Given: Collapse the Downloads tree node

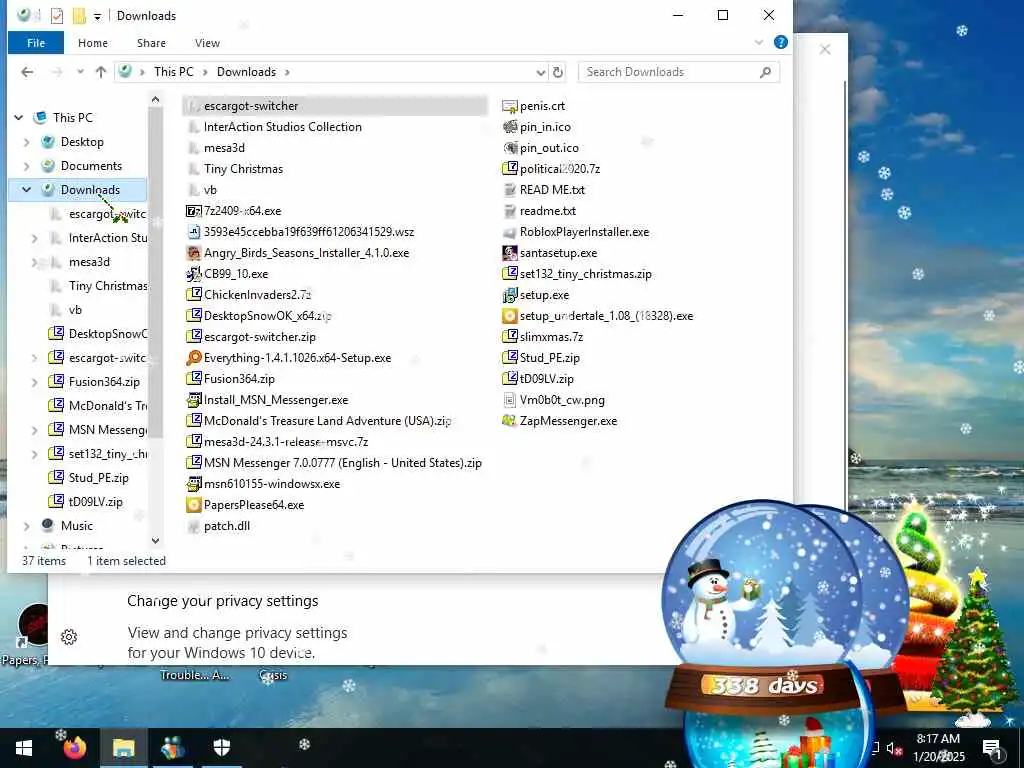Looking at the screenshot, I should [26, 190].
